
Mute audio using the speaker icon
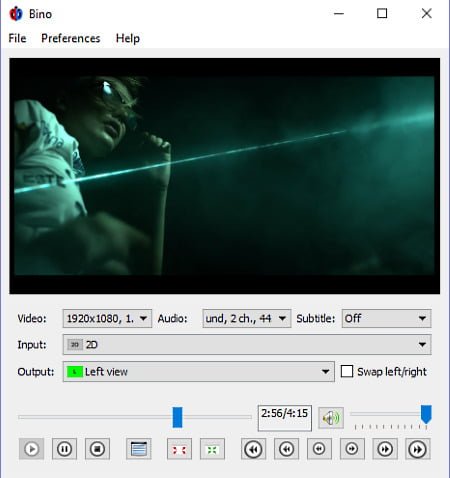pyautogui.click(x=331, y=418)
